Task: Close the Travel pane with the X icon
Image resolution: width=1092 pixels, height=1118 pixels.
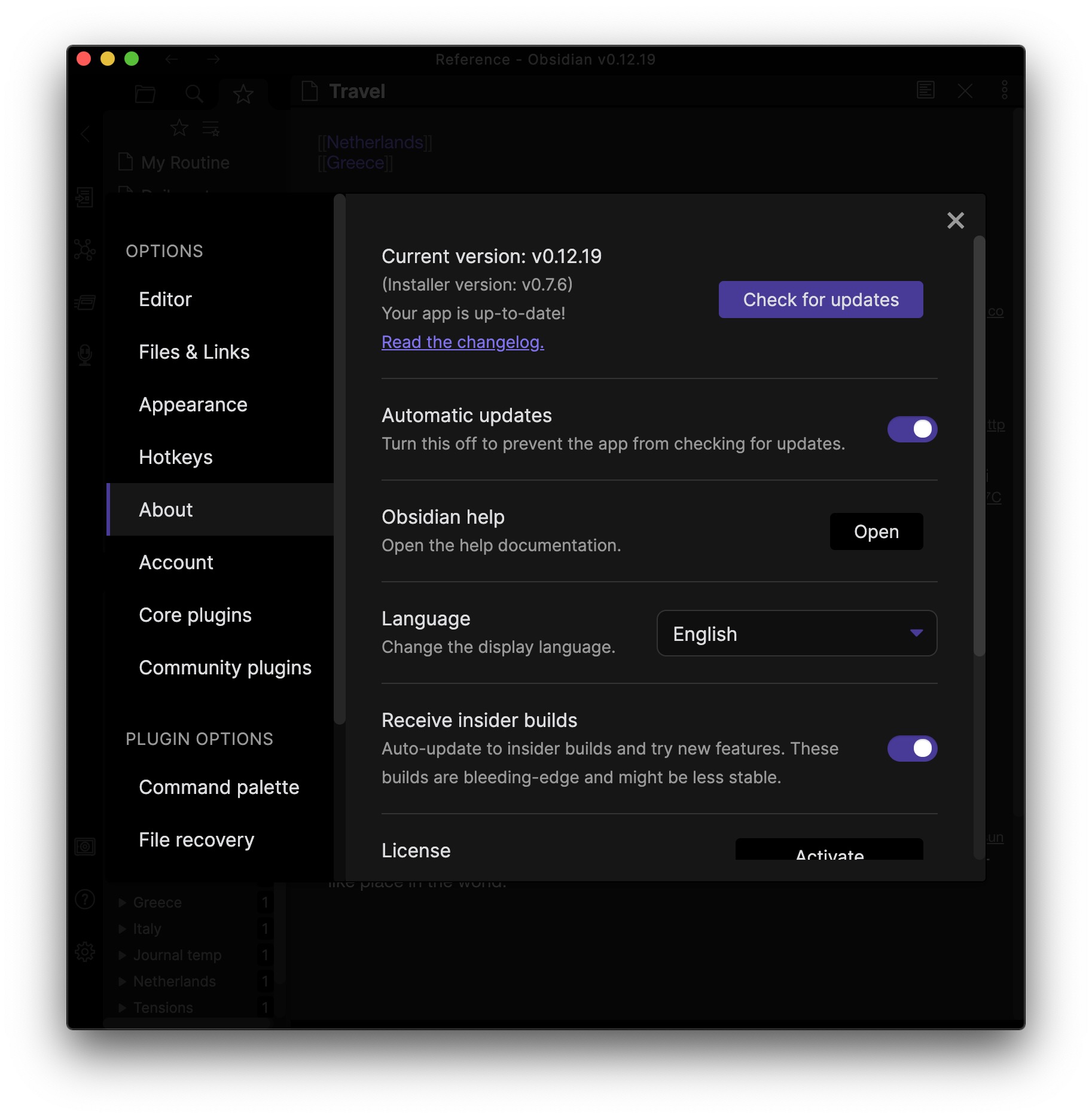Action: pos(965,91)
